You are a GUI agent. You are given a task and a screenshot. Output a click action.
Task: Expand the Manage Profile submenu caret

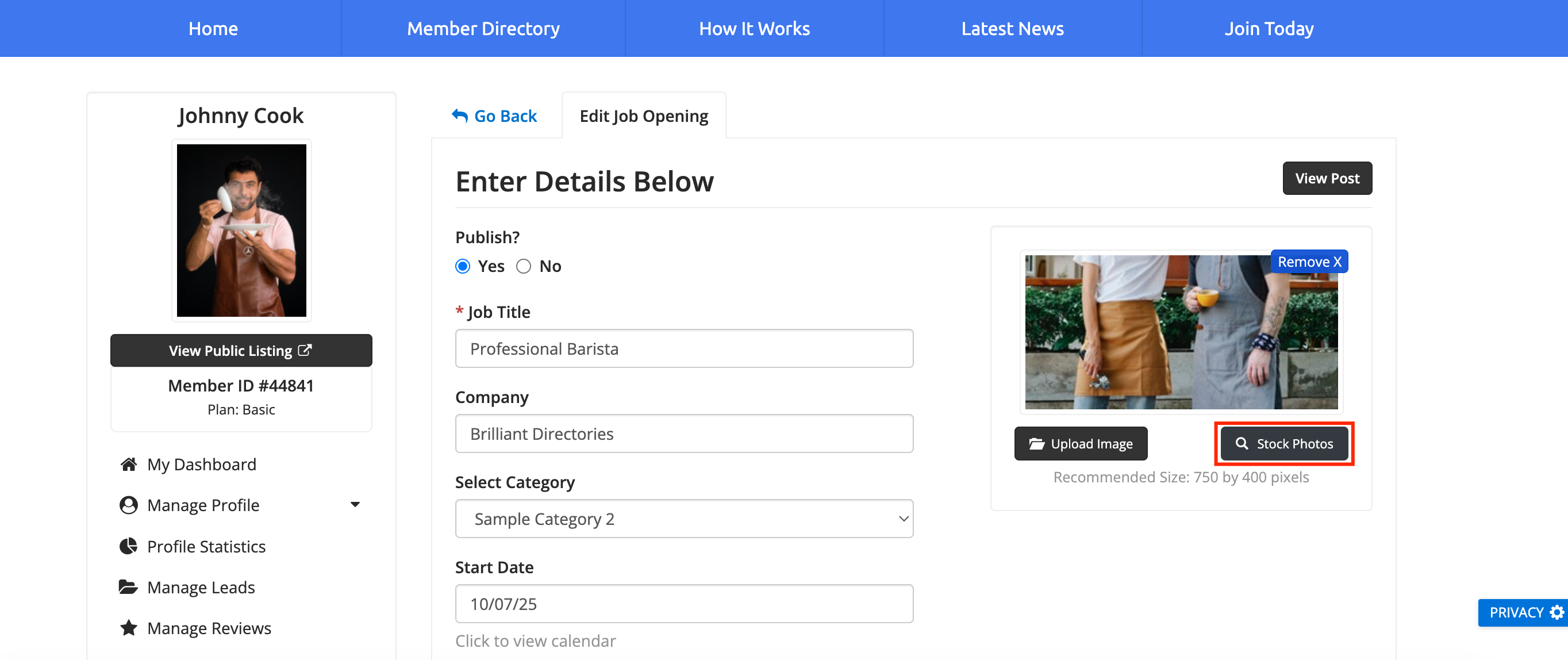click(x=355, y=505)
